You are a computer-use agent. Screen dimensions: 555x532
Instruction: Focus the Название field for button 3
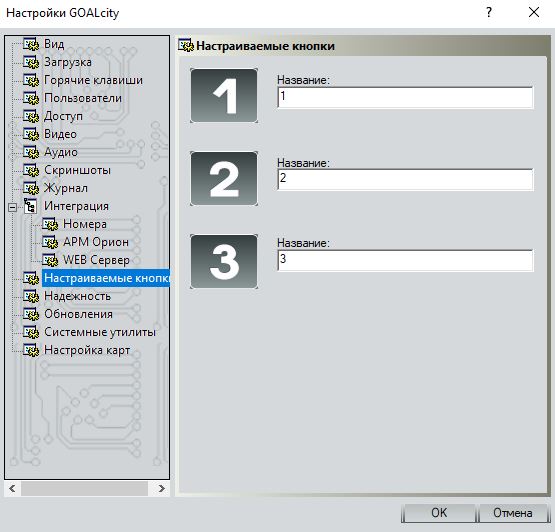click(405, 260)
